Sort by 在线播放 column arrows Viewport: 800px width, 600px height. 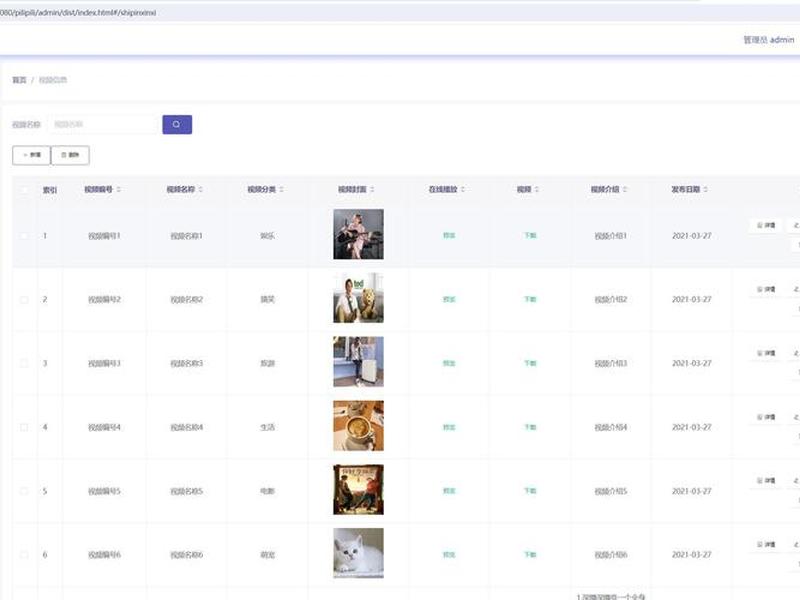[x=463, y=189]
